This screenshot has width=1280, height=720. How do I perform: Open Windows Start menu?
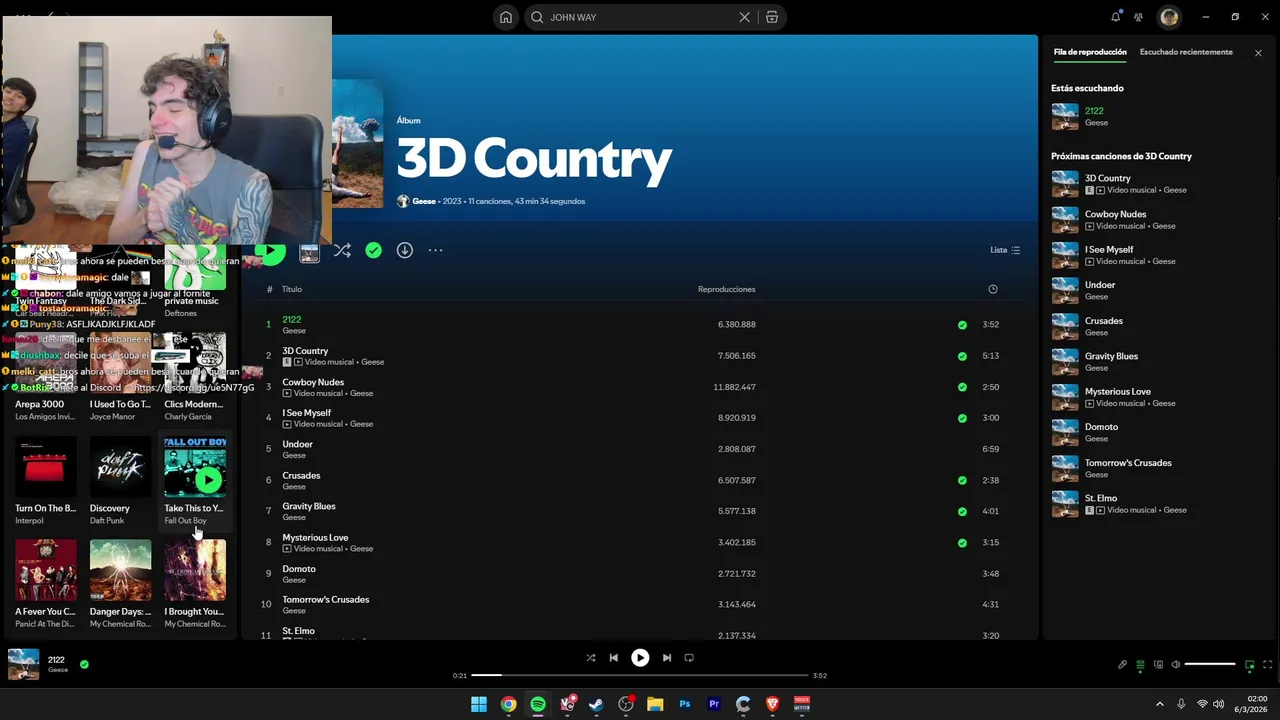[x=479, y=704]
